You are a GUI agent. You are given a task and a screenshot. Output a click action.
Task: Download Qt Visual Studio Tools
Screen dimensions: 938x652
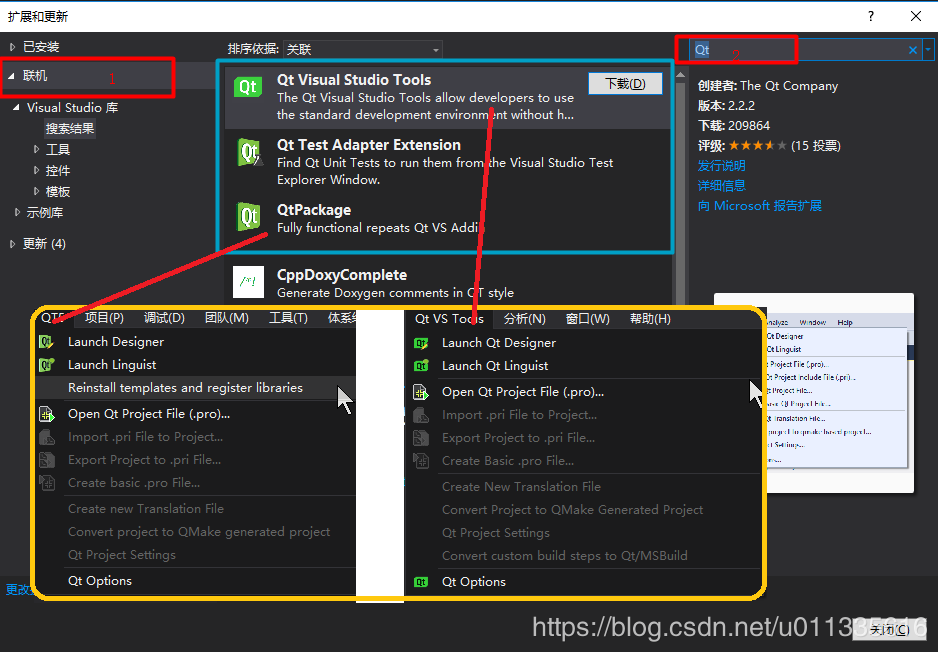tap(625, 84)
